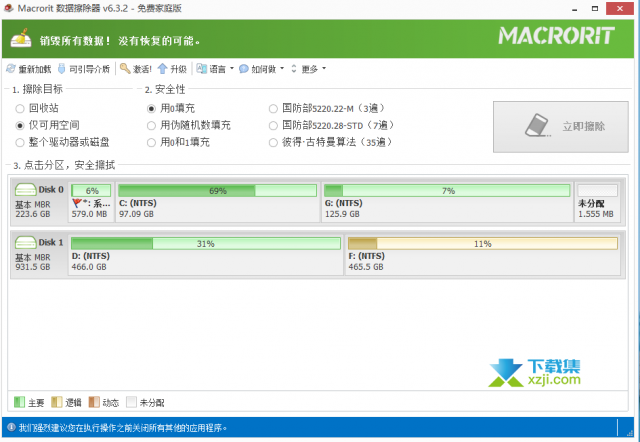Click the C: (NTFS) partition label

click(138, 203)
